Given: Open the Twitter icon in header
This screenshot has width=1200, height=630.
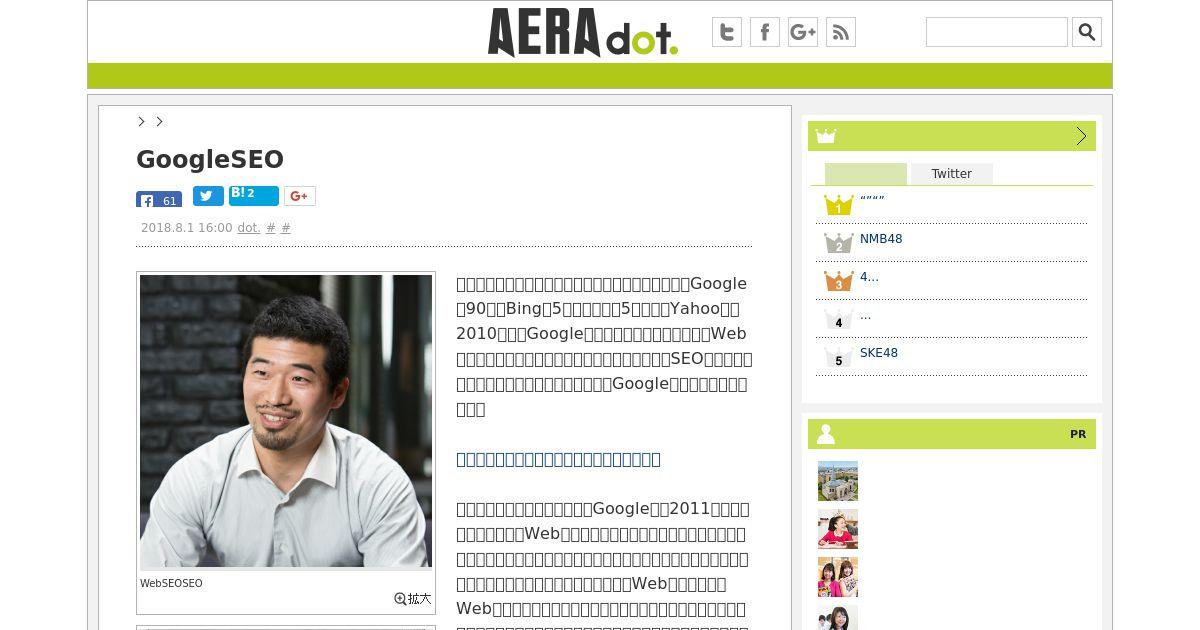Looking at the screenshot, I should tap(727, 32).
